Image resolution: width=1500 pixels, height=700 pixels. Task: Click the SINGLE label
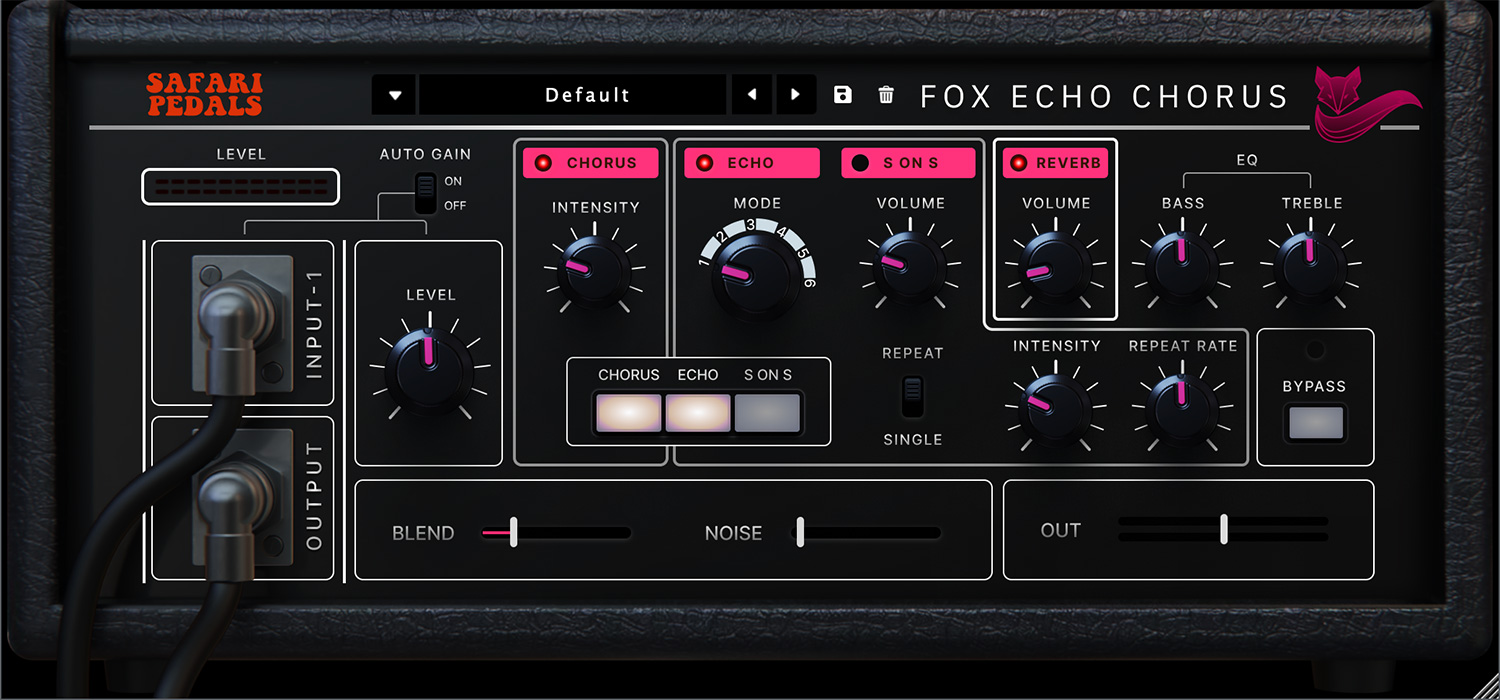click(912, 439)
